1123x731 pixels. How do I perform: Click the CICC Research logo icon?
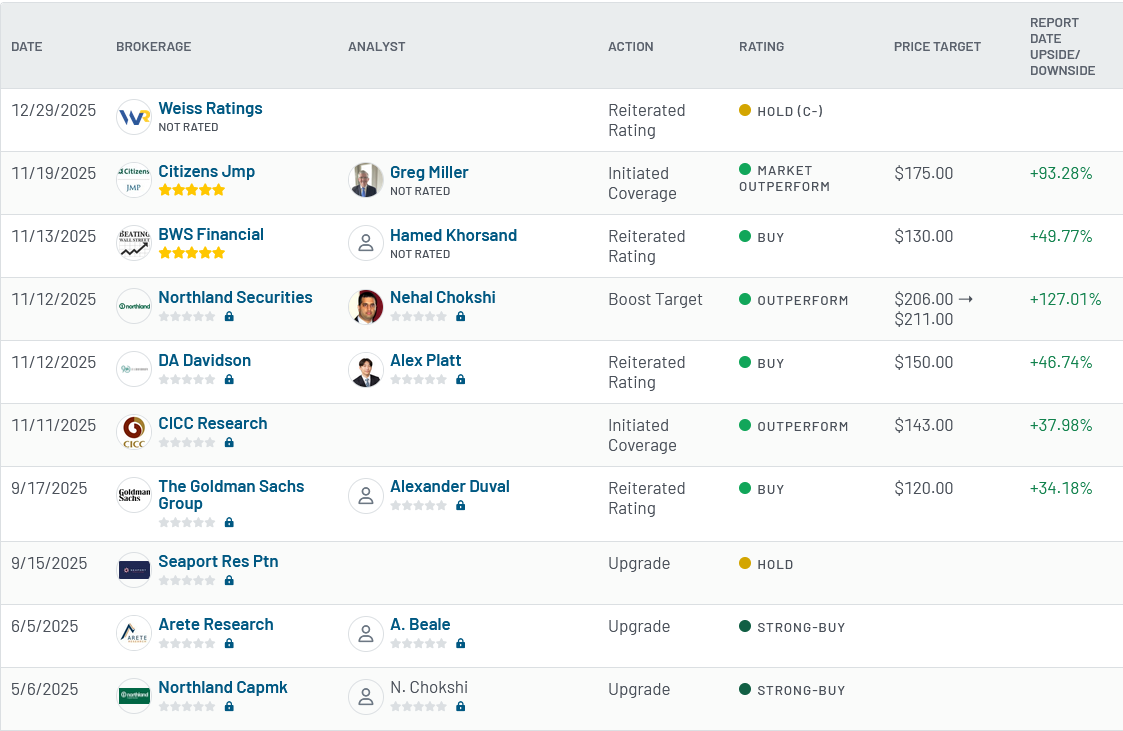pos(134,432)
